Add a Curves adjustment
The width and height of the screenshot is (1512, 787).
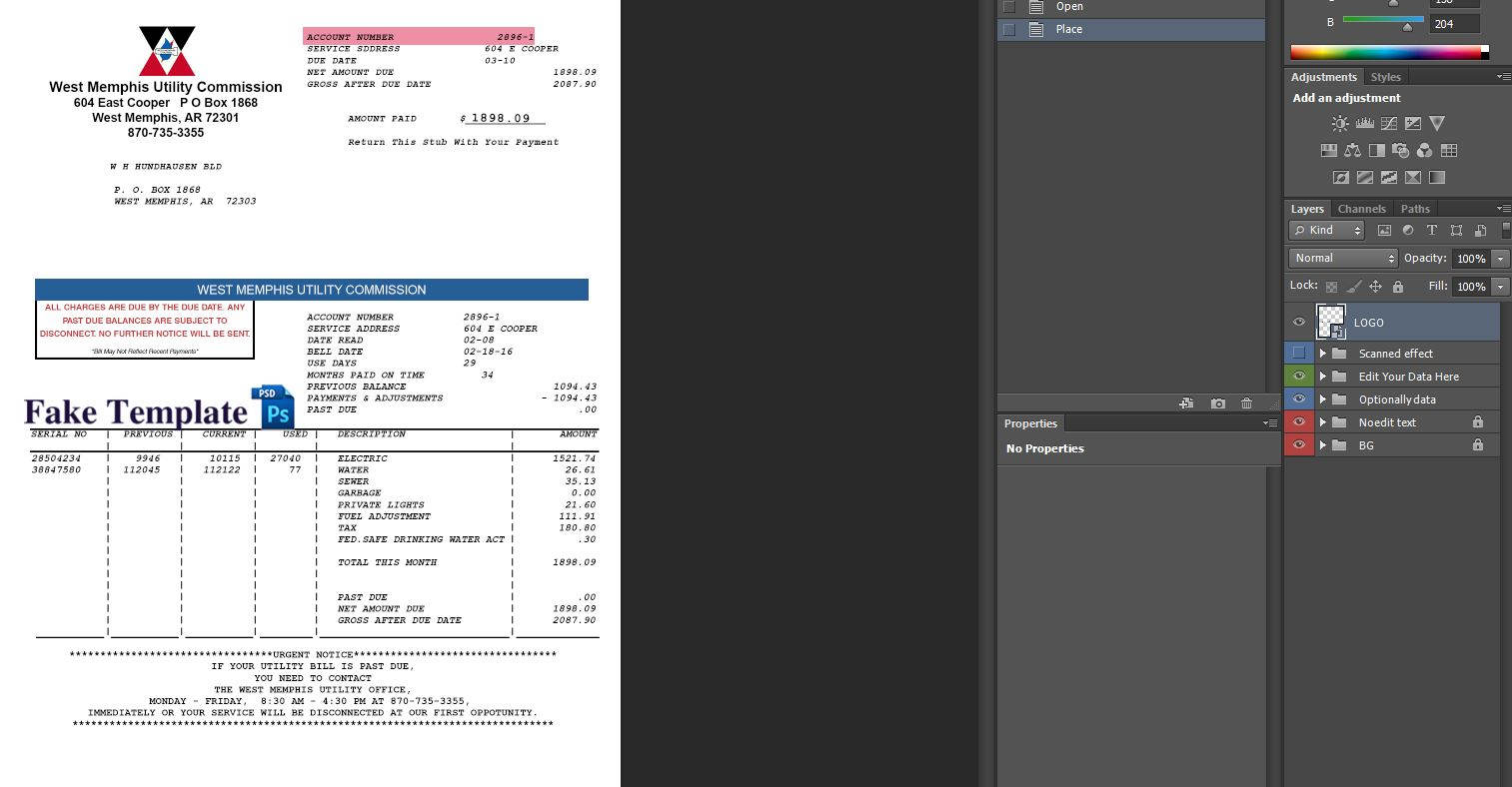click(x=1389, y=123)
